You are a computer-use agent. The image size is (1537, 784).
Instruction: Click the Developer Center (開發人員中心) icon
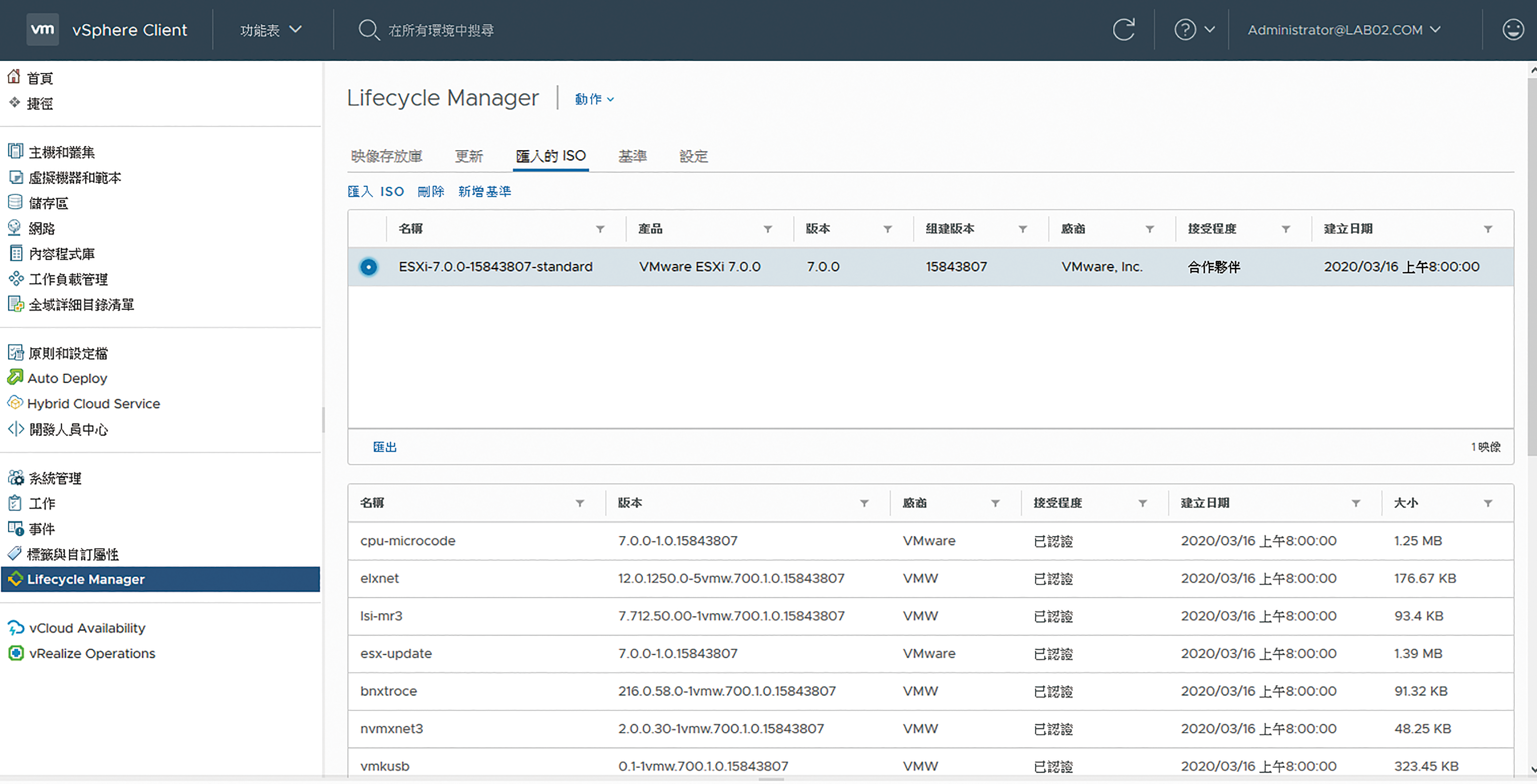[16, 429]
